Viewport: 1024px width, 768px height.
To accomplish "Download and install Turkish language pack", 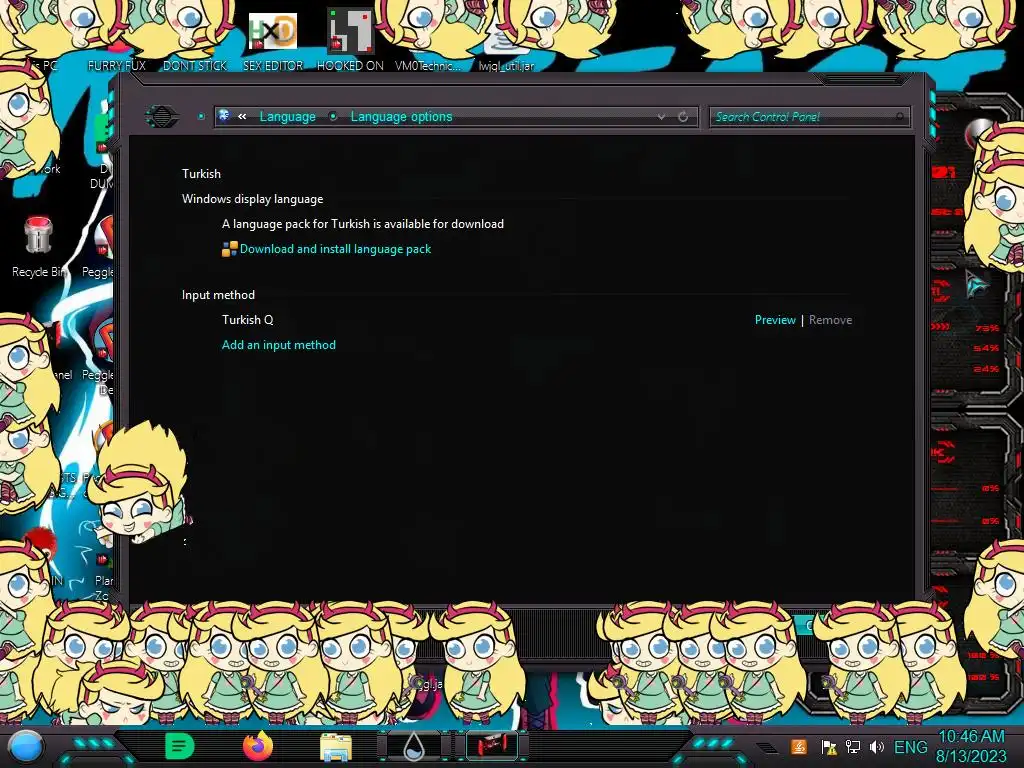I will tap(335, 249).
